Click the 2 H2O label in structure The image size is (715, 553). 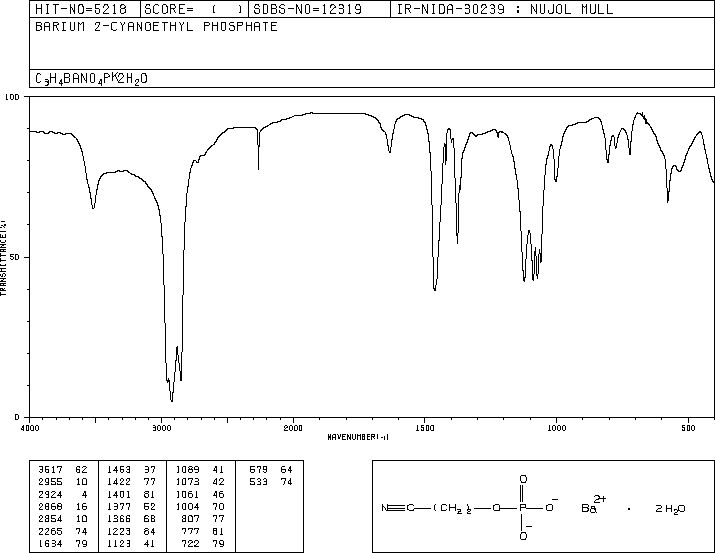click(670, 509)
